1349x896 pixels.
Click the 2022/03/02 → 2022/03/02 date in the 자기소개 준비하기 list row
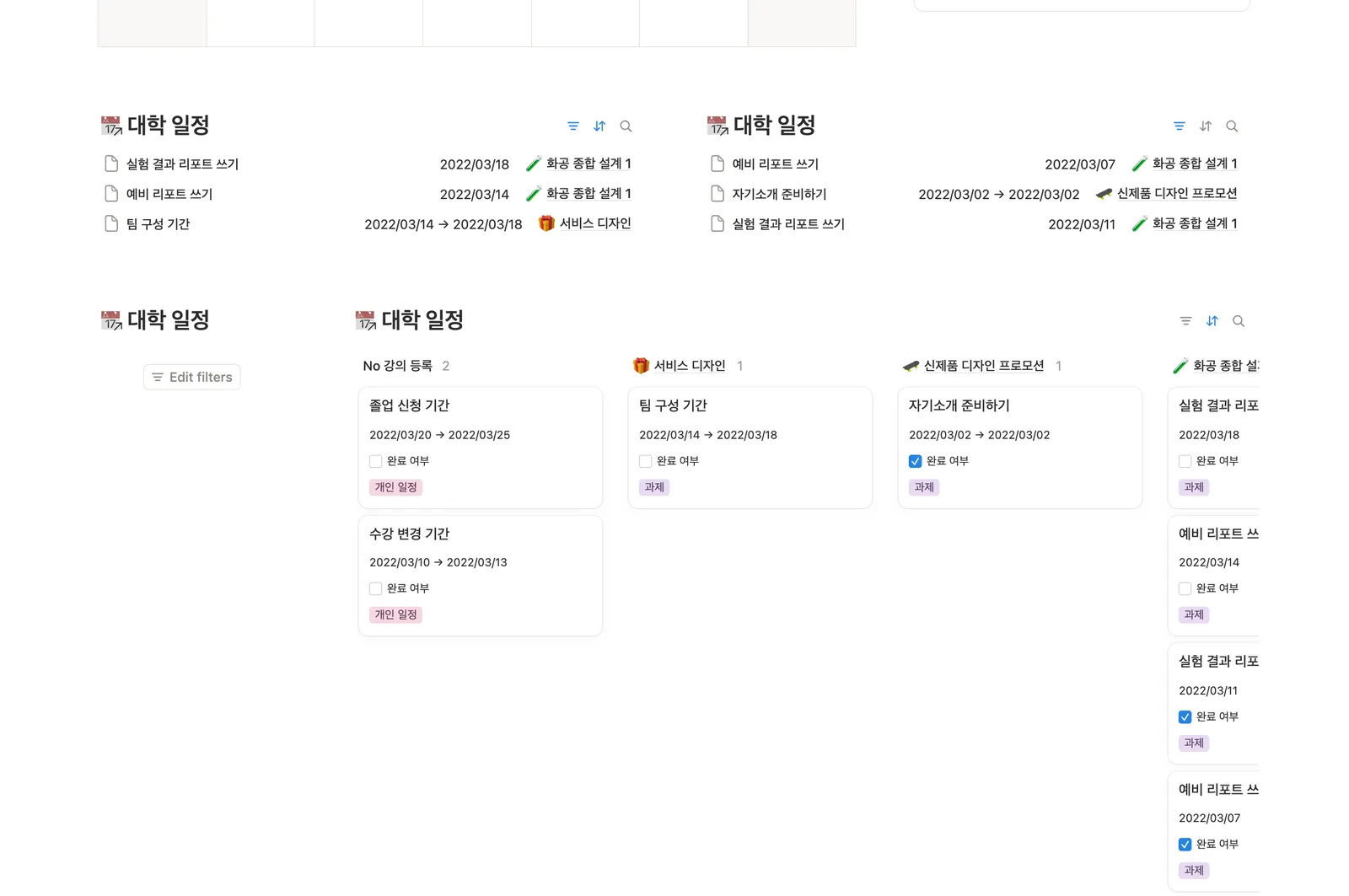[x=999, y=195]
